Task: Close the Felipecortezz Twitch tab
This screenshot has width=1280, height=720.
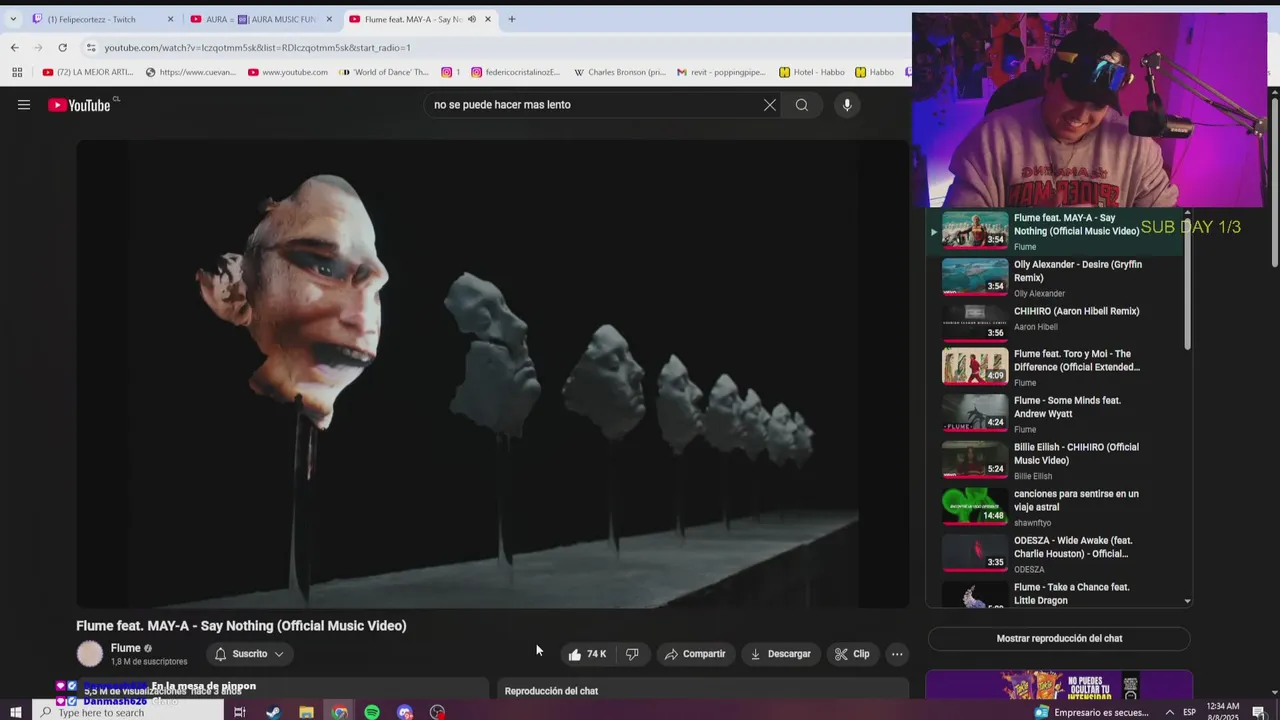Action: (170, 19)
